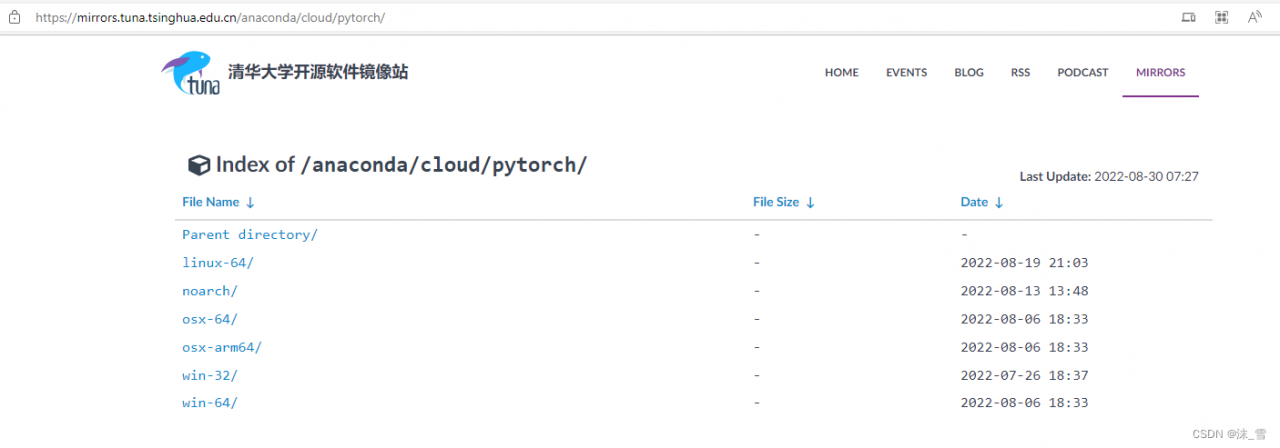Click the QR code icon in address bar
Image resolution: width=1280 pixels, height=448 pixels.
point(1221,17)
